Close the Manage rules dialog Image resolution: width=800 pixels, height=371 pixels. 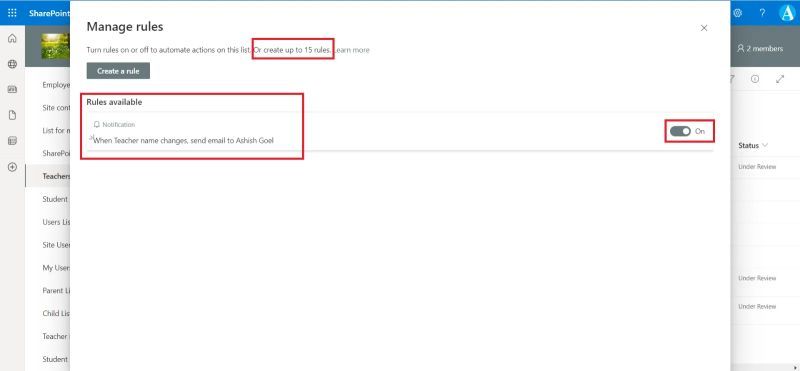point(704,28)
